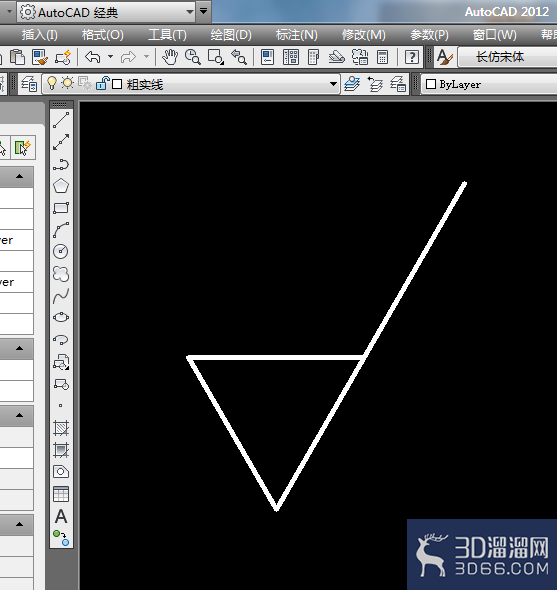Open the Layer States Manager icon
This screenshot has width=557, height=590.
pyautogui.click(x=398, y=84)
